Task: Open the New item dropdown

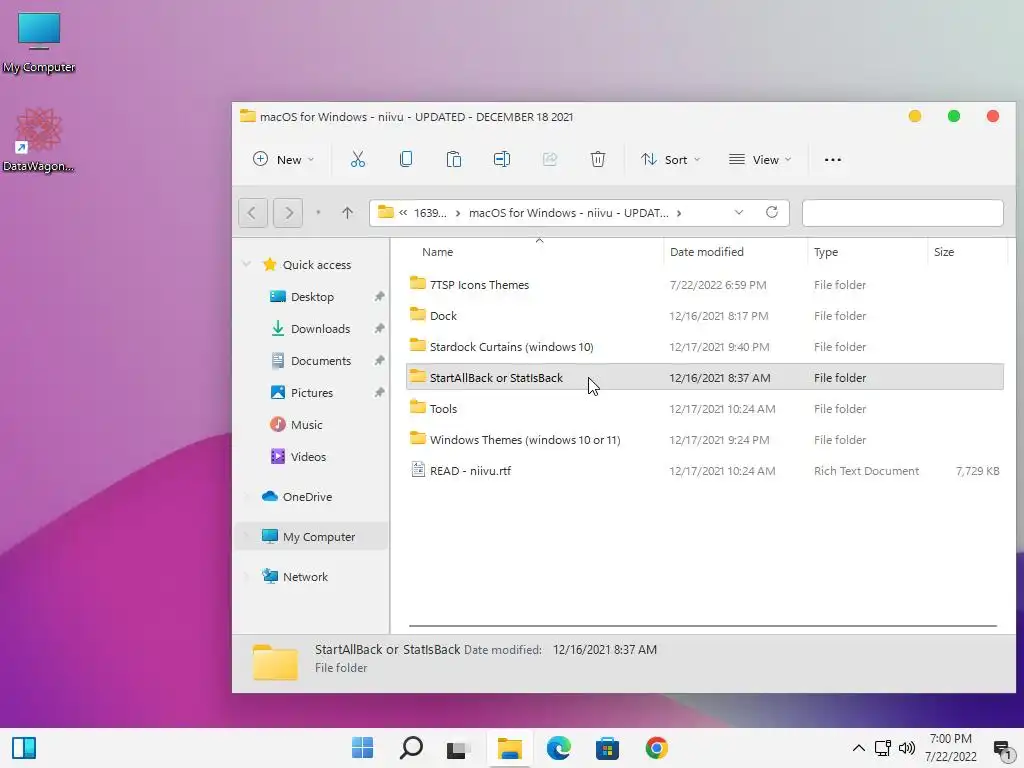Action: coord(283,159)
